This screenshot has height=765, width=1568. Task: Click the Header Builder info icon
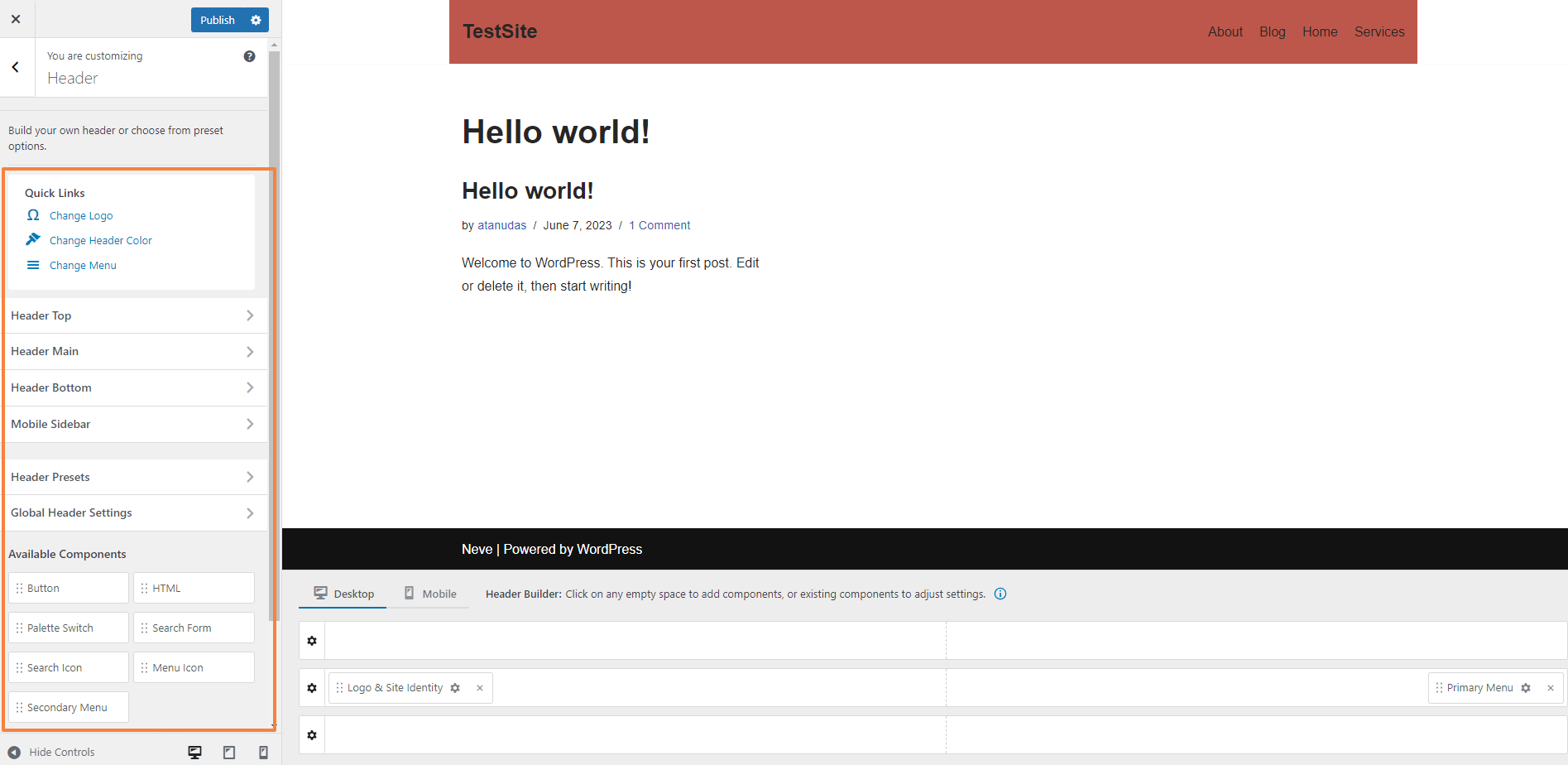coord(1000,594)
